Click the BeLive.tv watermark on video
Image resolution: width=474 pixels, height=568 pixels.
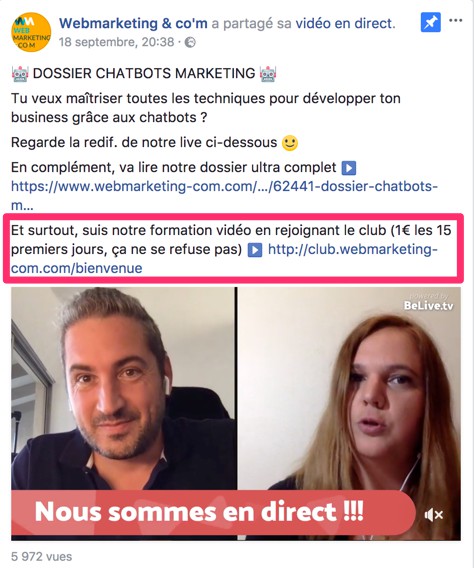[428, 302]
